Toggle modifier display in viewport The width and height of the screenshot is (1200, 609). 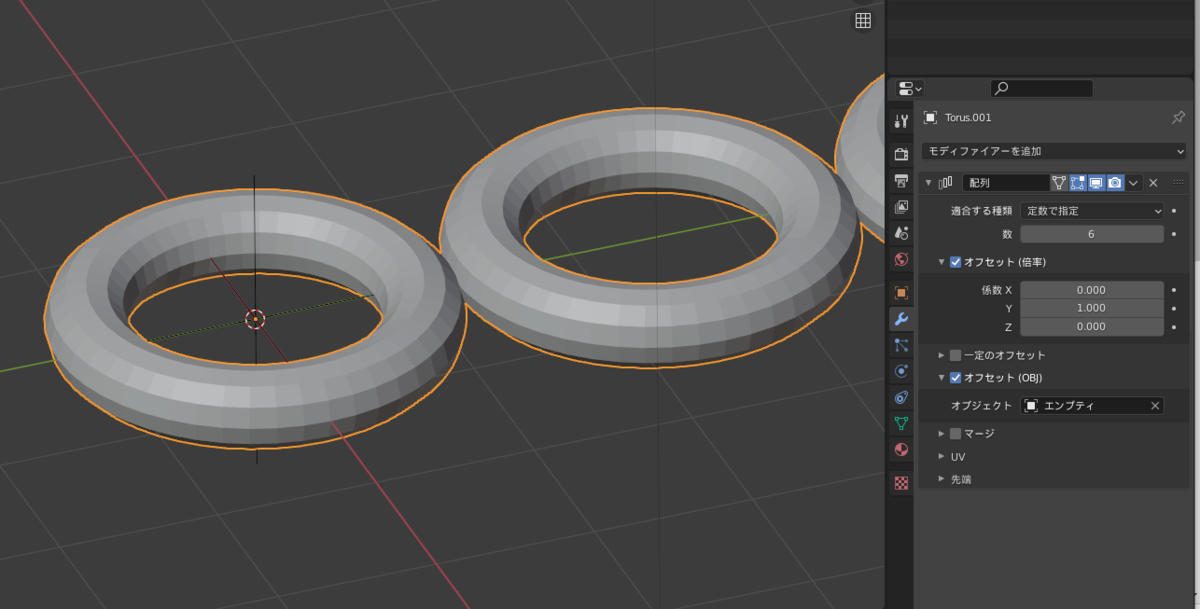(x=1096, y=183)
